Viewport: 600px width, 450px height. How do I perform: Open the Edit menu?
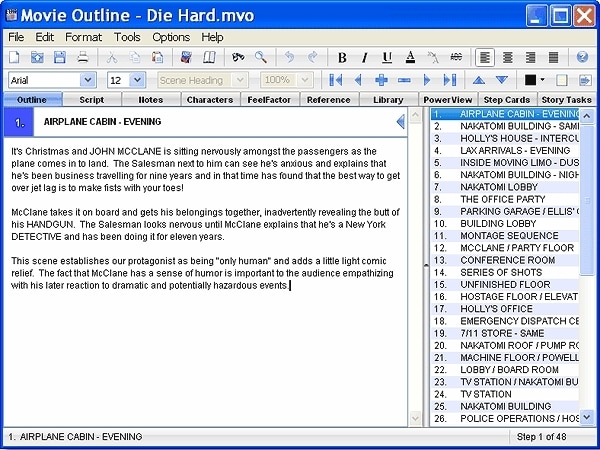point(45,37)
